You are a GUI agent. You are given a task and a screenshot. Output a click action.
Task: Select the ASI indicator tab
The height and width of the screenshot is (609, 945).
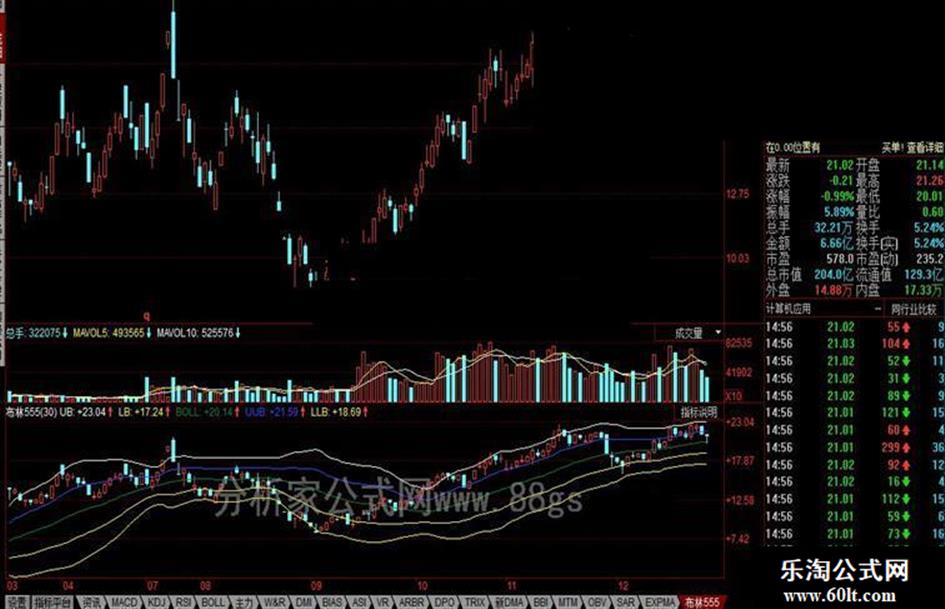[x=359, y=602]
